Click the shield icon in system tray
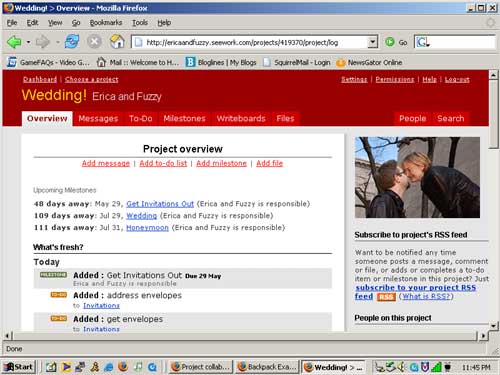 coord(425,367)
